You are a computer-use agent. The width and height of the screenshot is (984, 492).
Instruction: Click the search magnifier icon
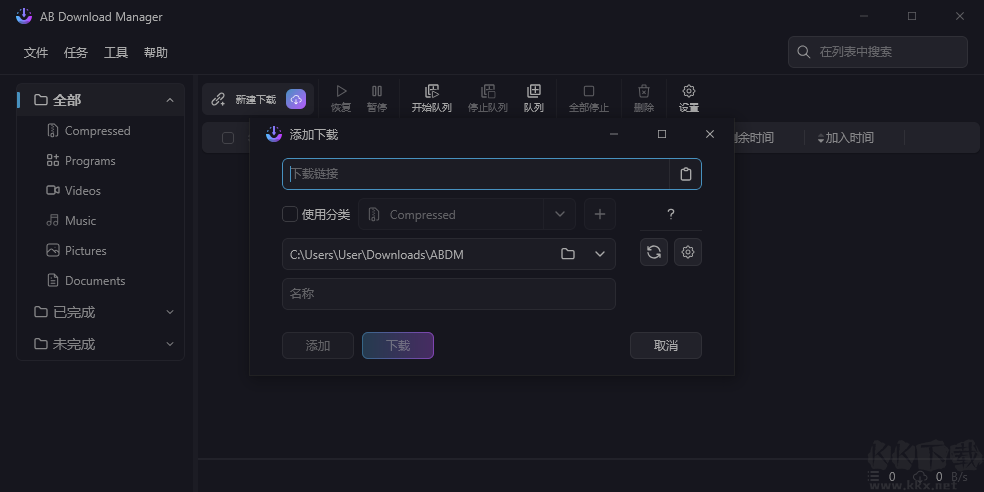[x=804, y=52]
